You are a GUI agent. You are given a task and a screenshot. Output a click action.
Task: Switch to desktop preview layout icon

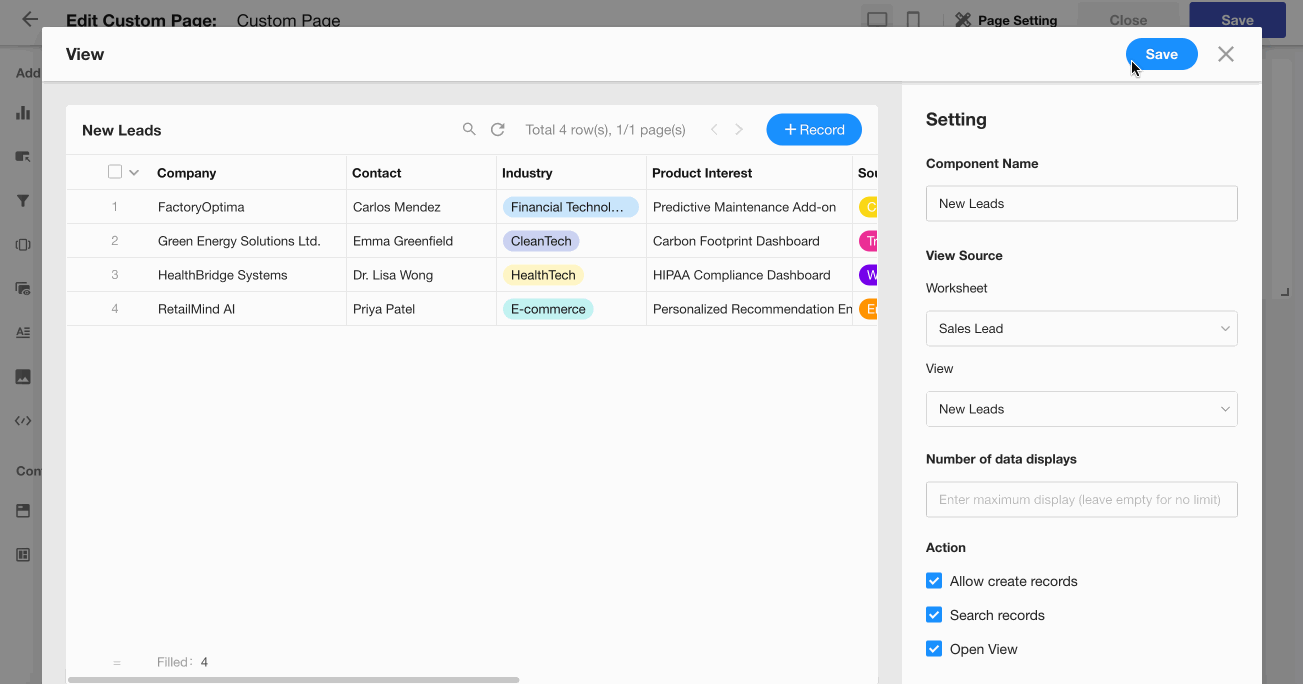tap(877, 20)
